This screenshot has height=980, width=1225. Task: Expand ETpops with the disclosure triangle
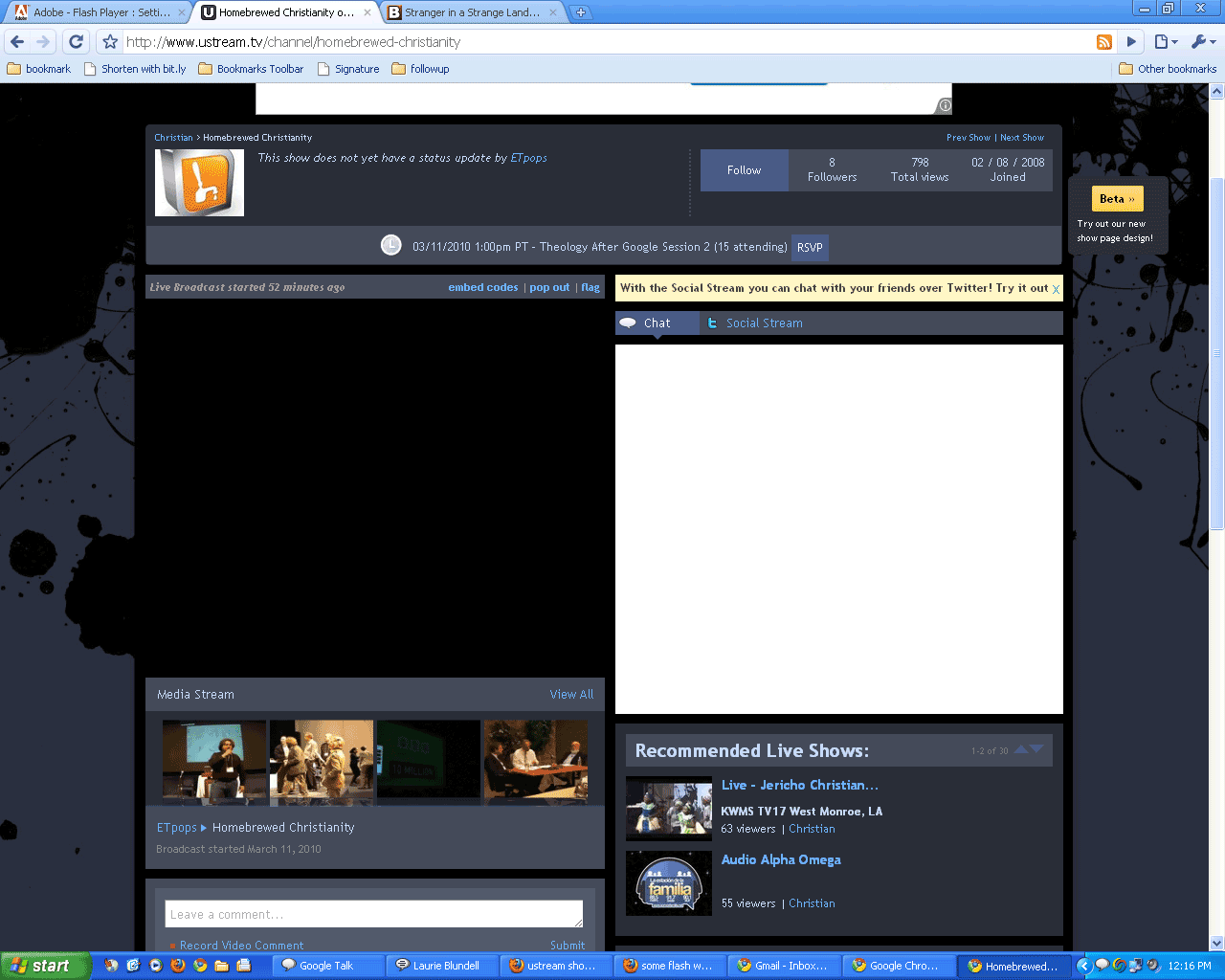click(x=204, y=827)
